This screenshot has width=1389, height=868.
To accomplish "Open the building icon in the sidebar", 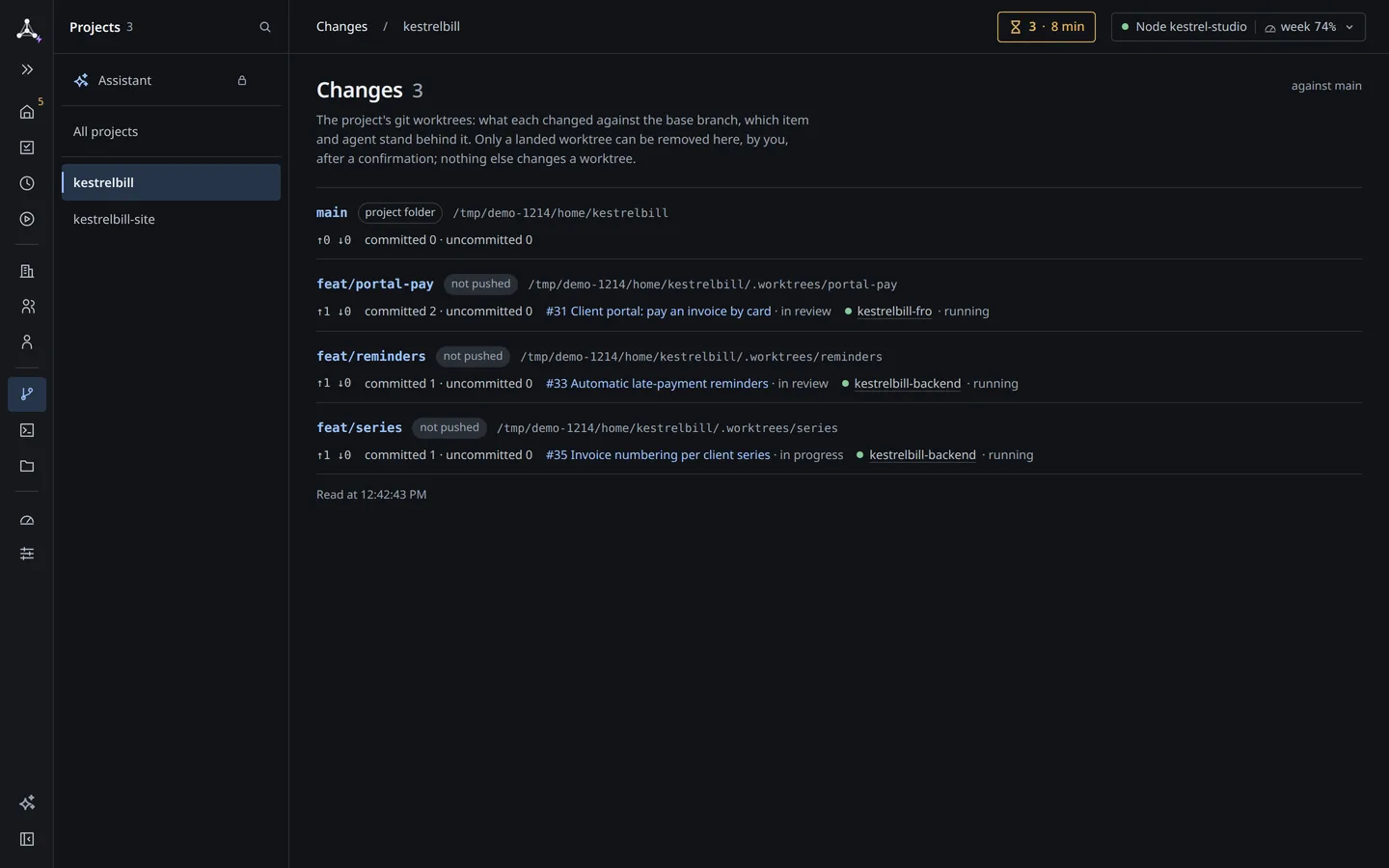I will coord(27,271).
